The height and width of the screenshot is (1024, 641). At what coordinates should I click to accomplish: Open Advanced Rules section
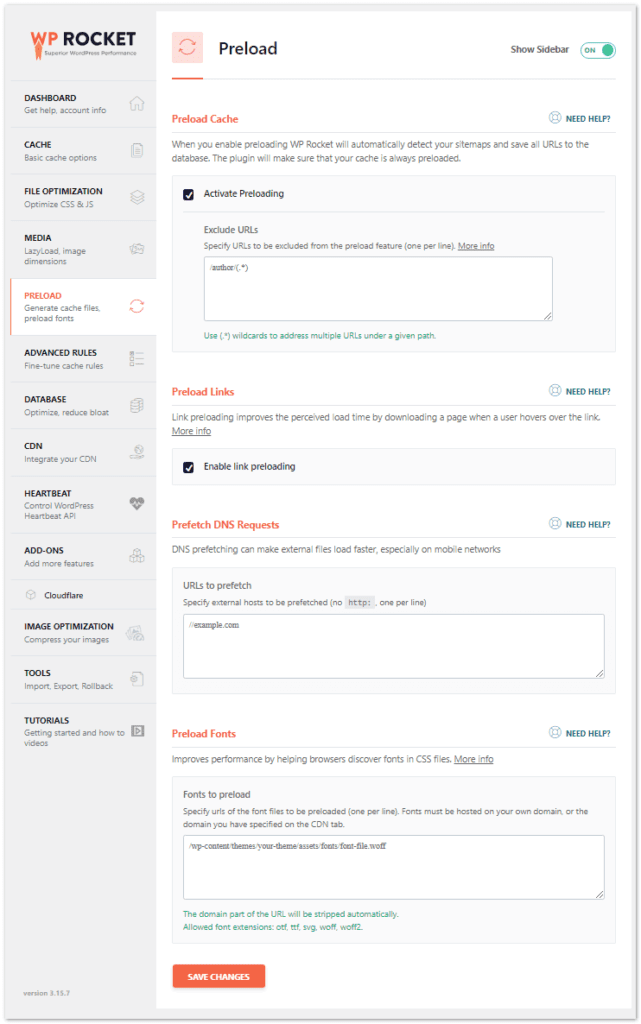[x=84, y=359]
